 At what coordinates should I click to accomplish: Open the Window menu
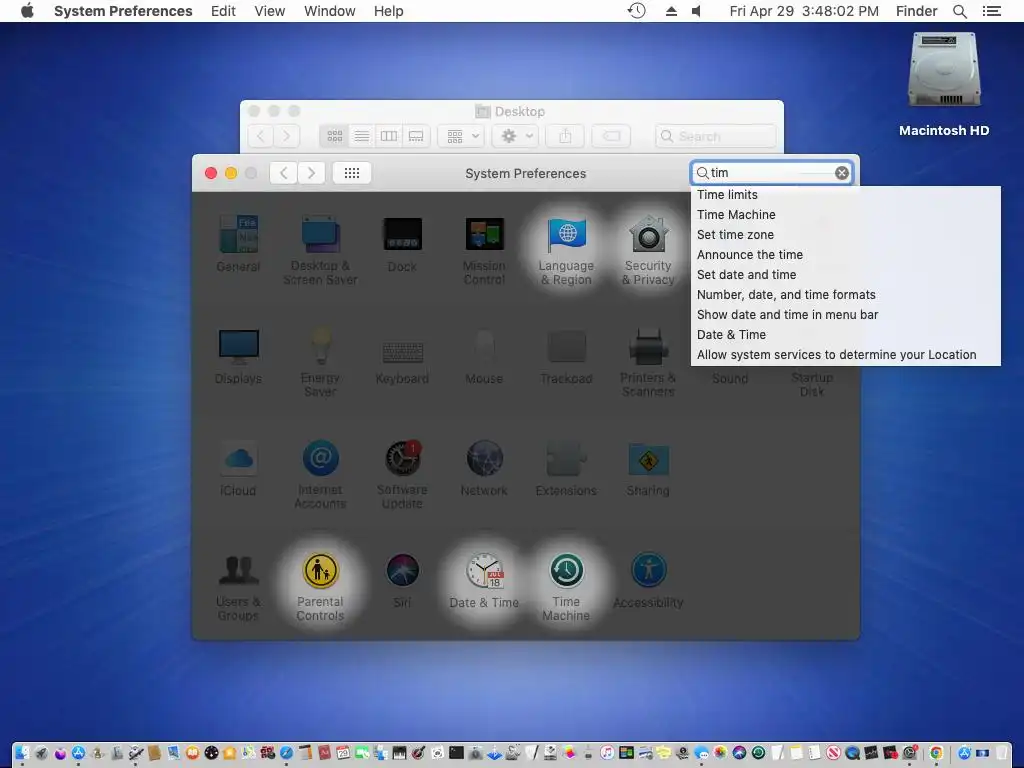click(x=330, y=11)
